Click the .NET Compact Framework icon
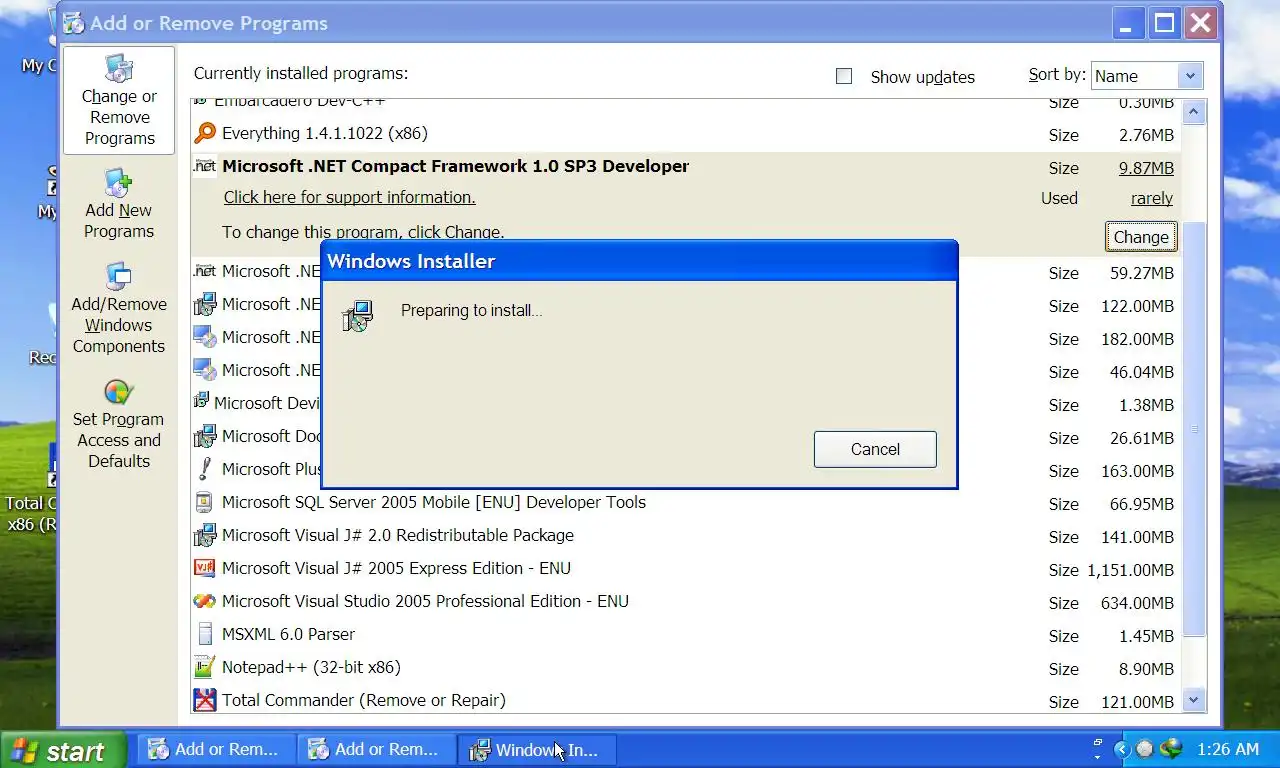 coord(204,166)
